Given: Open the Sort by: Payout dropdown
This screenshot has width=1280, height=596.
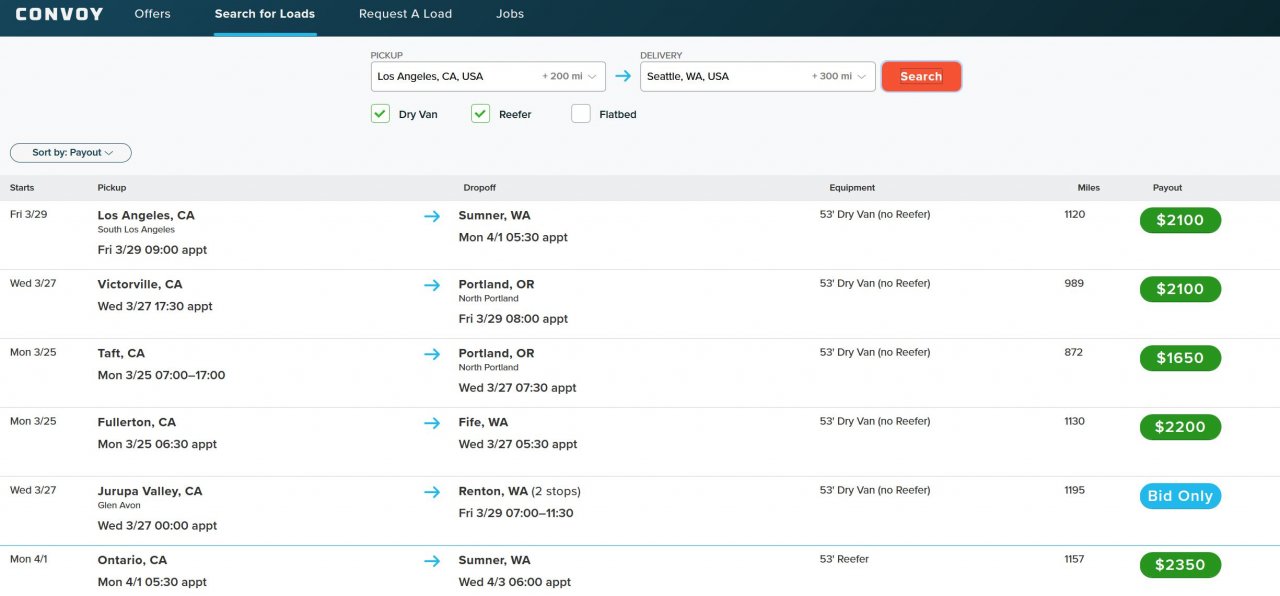Looking at the screenshot, I should coord(71,153).
